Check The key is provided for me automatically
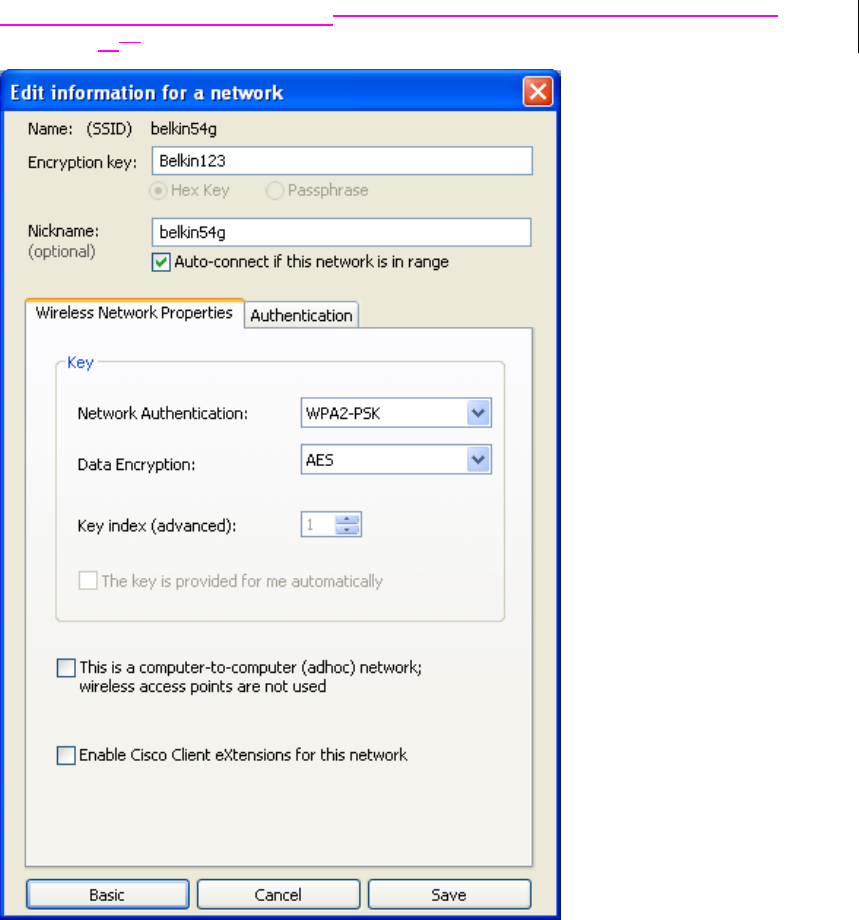The width and height of the screenshot is (859, 920). coord(88,581)
